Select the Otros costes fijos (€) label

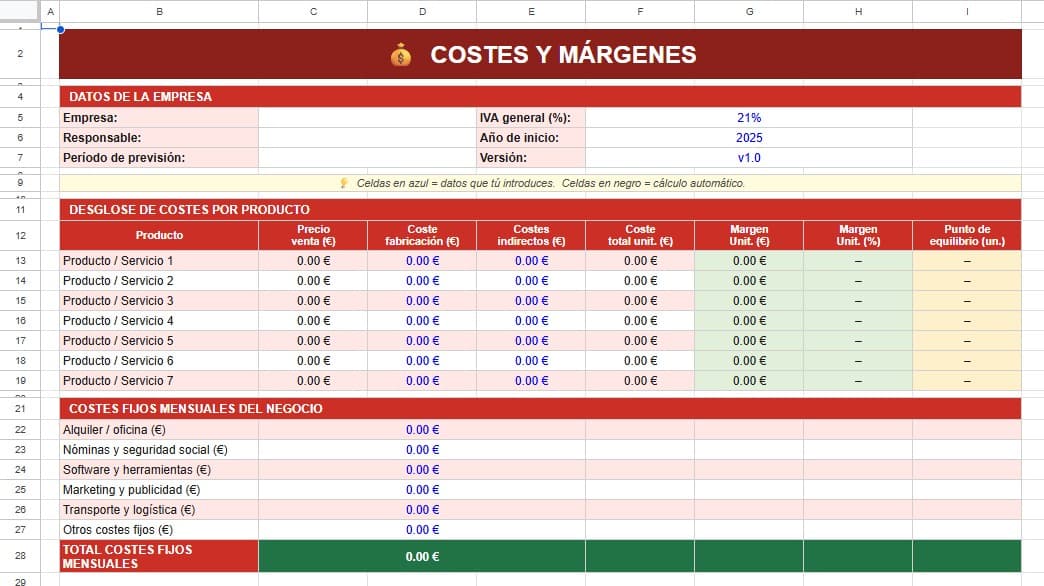point(159,529)
